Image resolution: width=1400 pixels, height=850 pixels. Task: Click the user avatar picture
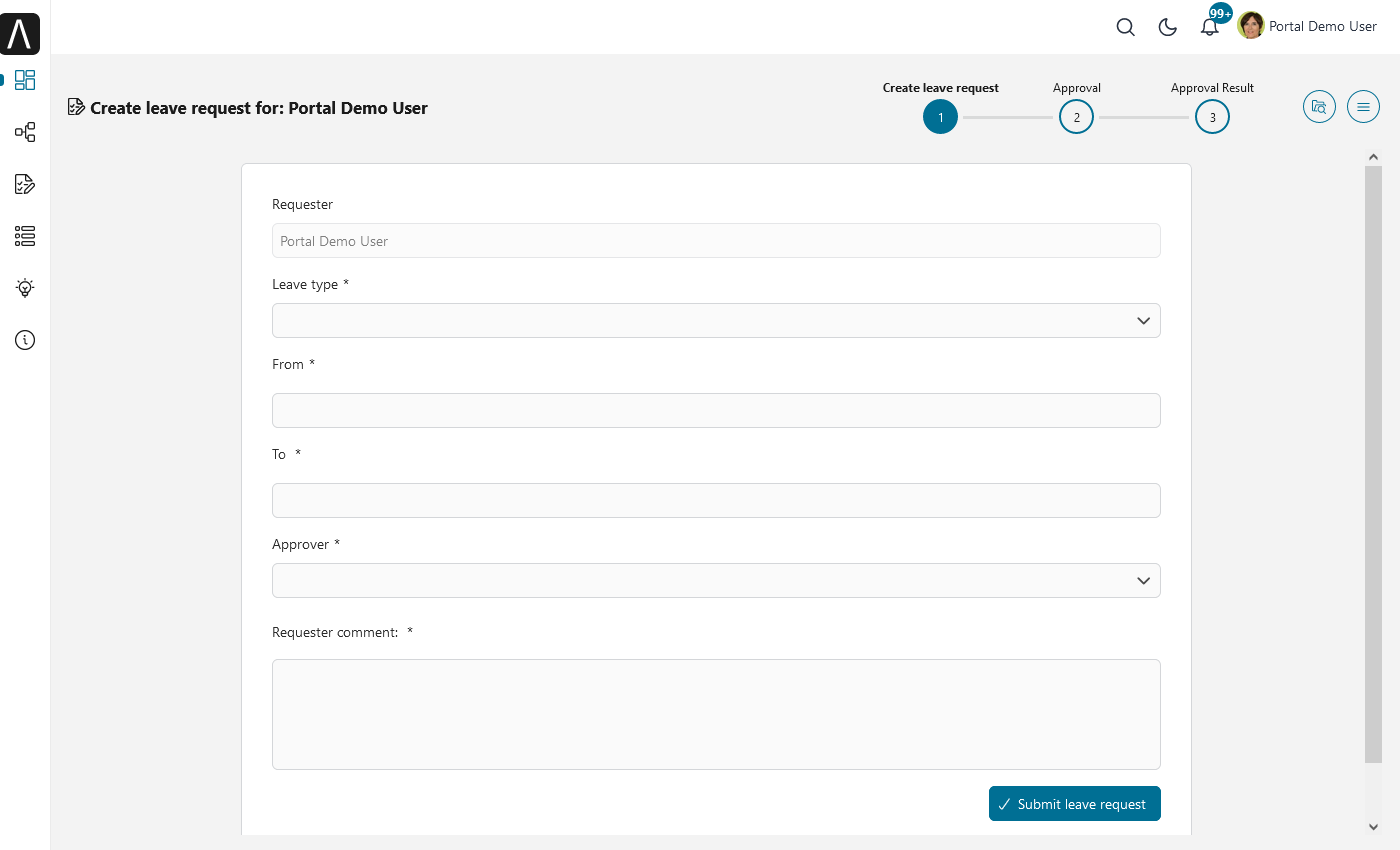pyautogui.click(x=1250, y=26)
